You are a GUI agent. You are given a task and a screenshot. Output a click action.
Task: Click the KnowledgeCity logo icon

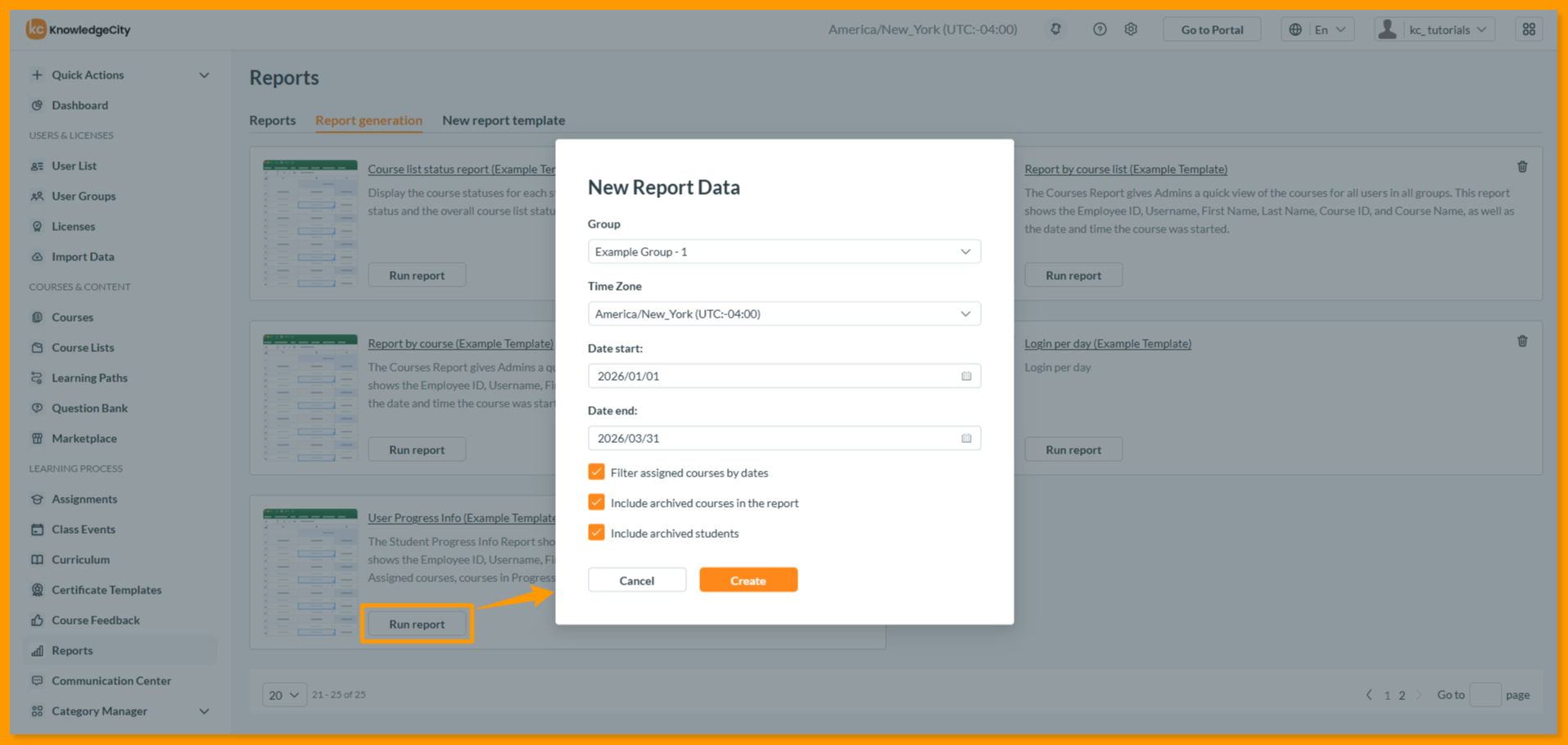(36, 29)
